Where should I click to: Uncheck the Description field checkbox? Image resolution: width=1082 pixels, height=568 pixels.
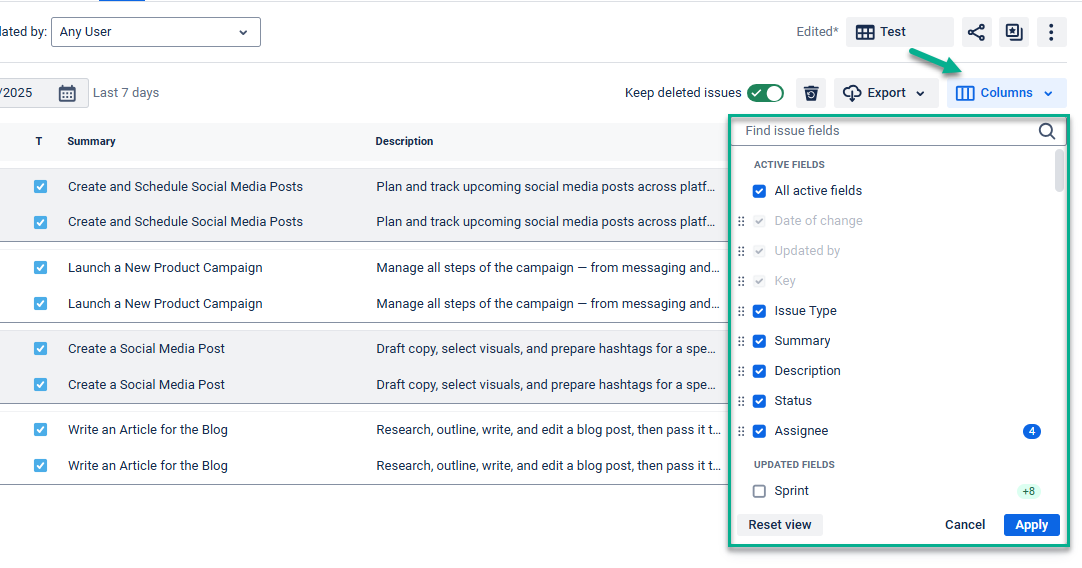(759, 371)
